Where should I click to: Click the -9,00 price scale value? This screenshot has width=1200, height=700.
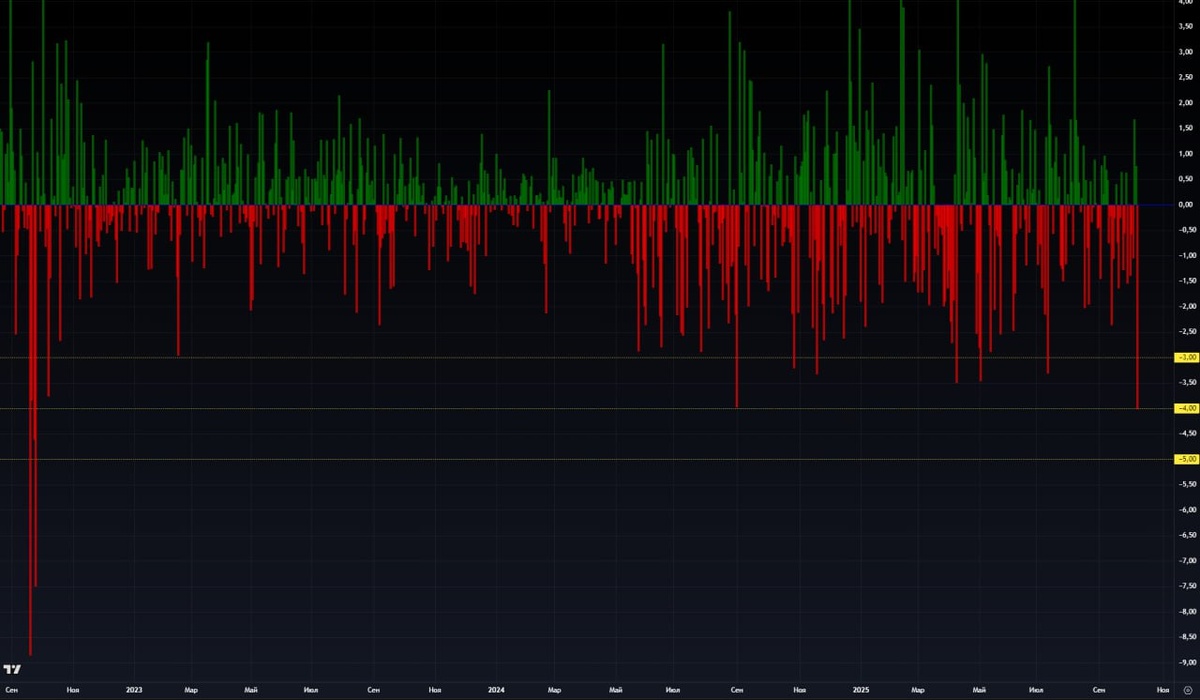[x=1187, y=663]
